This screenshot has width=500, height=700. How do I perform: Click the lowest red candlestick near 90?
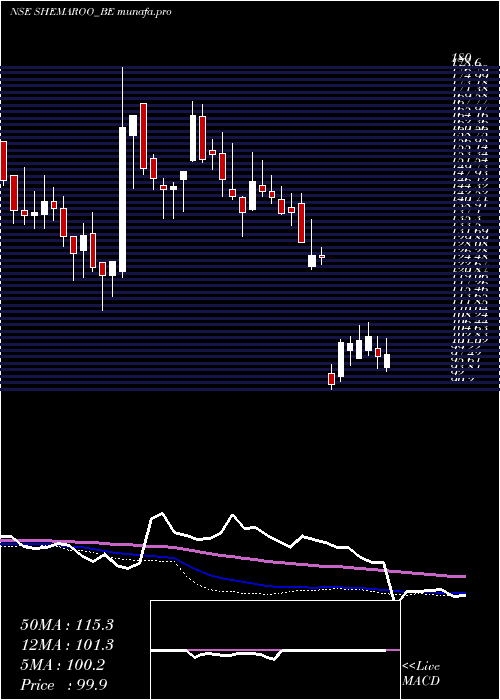(x=331, y=379)
